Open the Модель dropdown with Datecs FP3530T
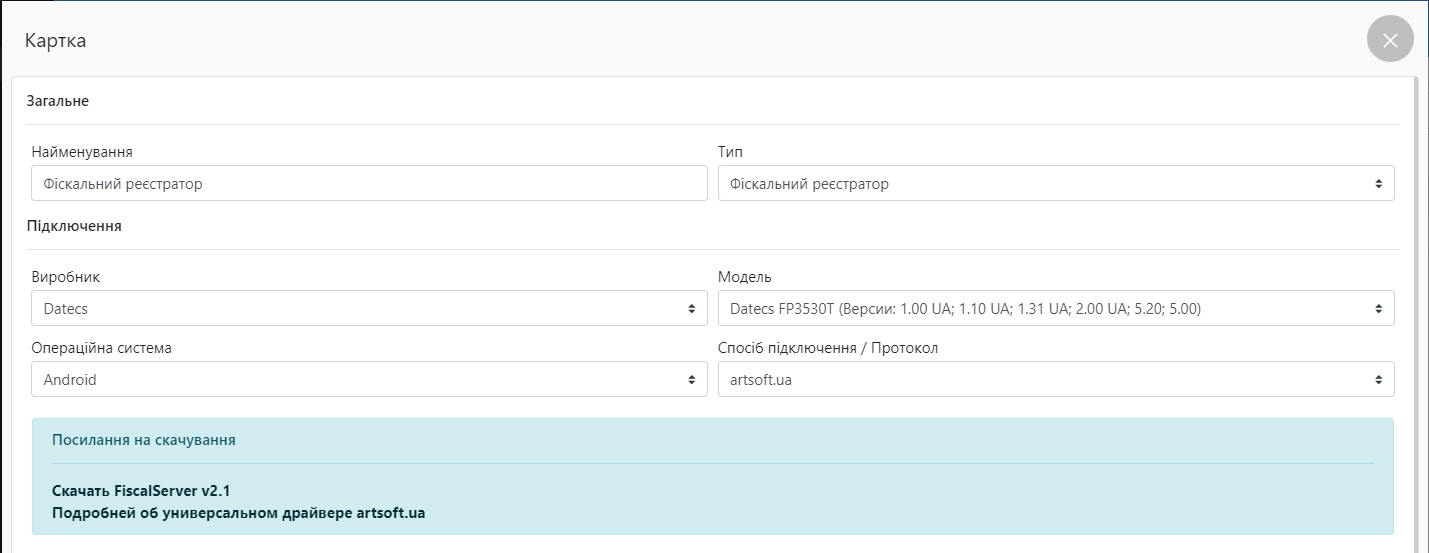The height and width of the screenshot is (553, 1429). click(1055, 309)
